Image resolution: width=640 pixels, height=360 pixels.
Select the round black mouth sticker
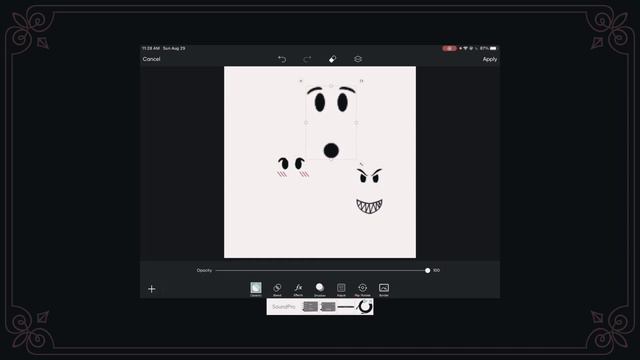click(331, 150)
